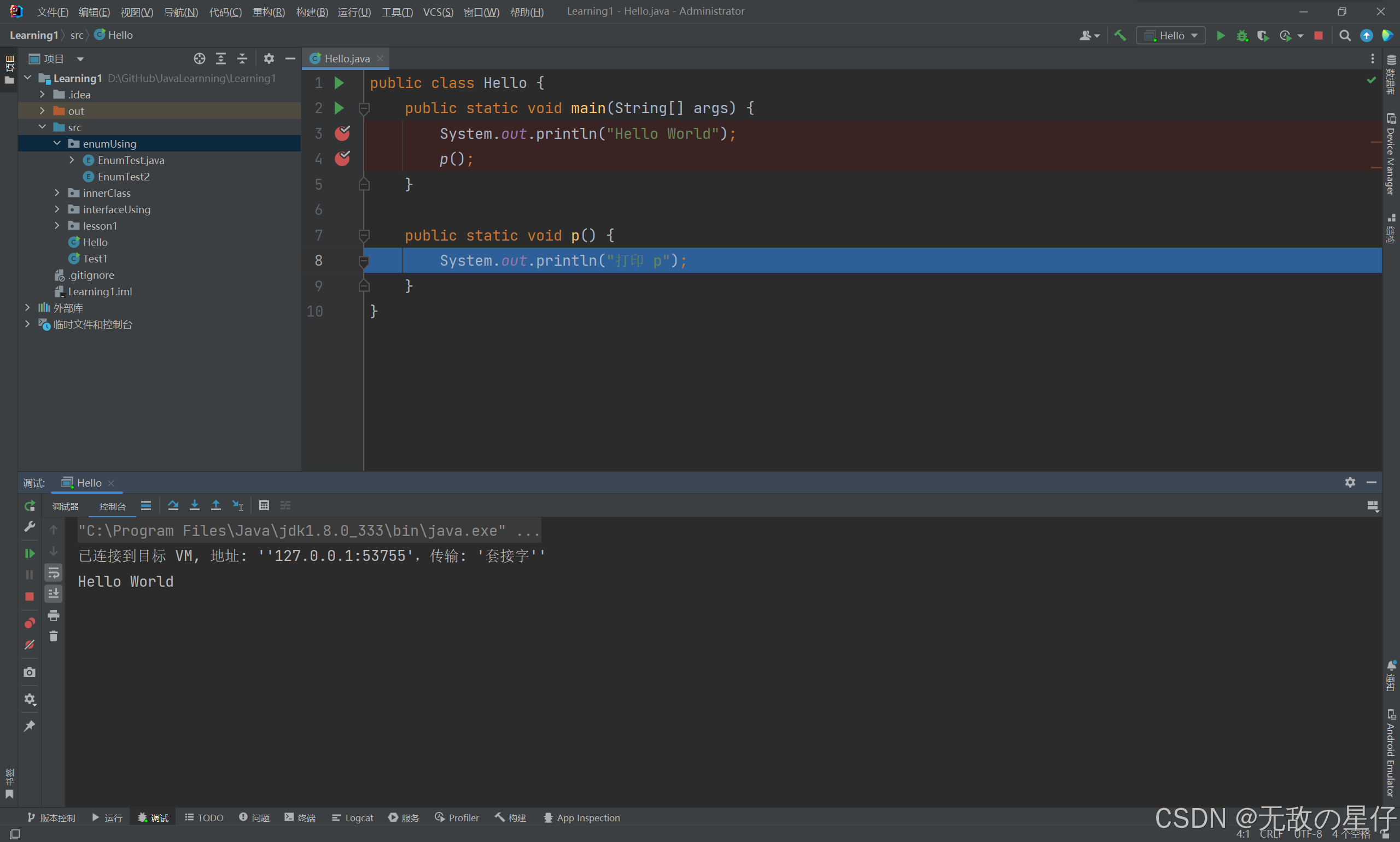Run Hello with coverage shield icon
This screenshot has width=1400, height=842.
coord(1263,36)
